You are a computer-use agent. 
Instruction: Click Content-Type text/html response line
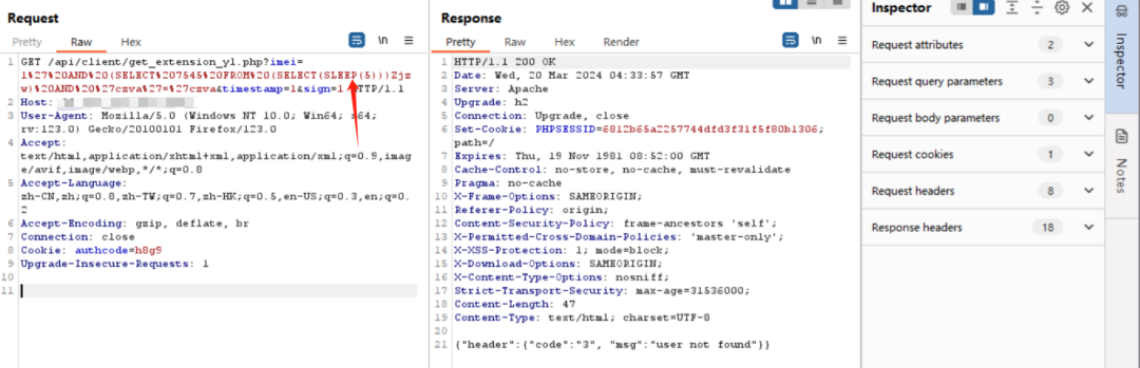pyautogui.click(x=582, y=318)
